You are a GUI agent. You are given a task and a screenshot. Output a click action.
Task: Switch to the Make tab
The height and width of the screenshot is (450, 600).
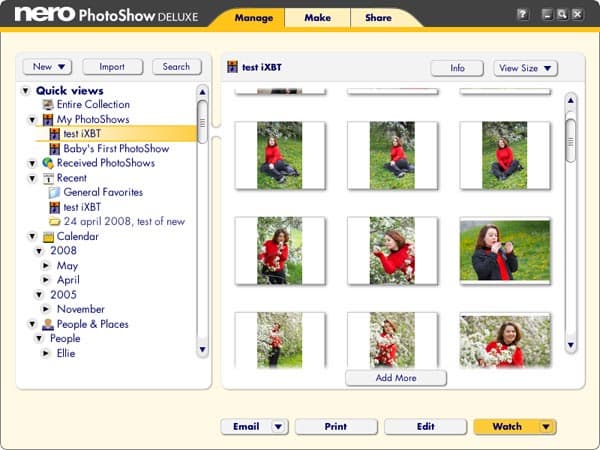318,18
